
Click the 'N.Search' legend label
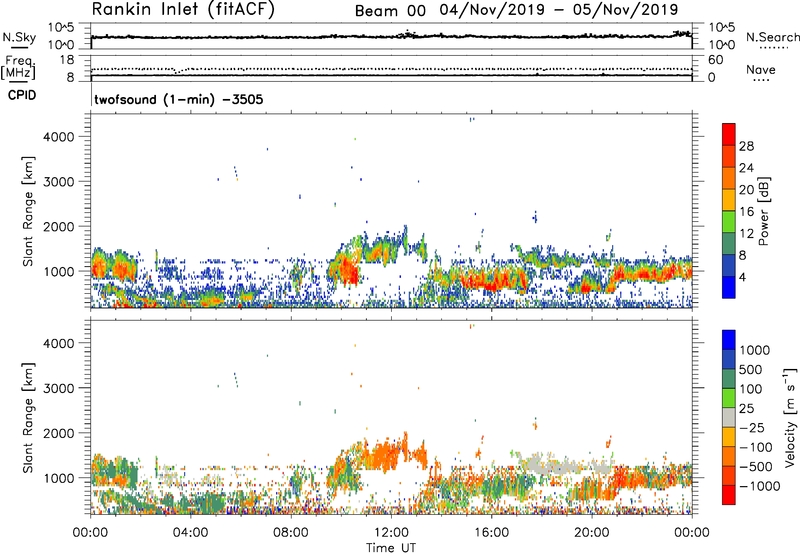tap(772, 37)
